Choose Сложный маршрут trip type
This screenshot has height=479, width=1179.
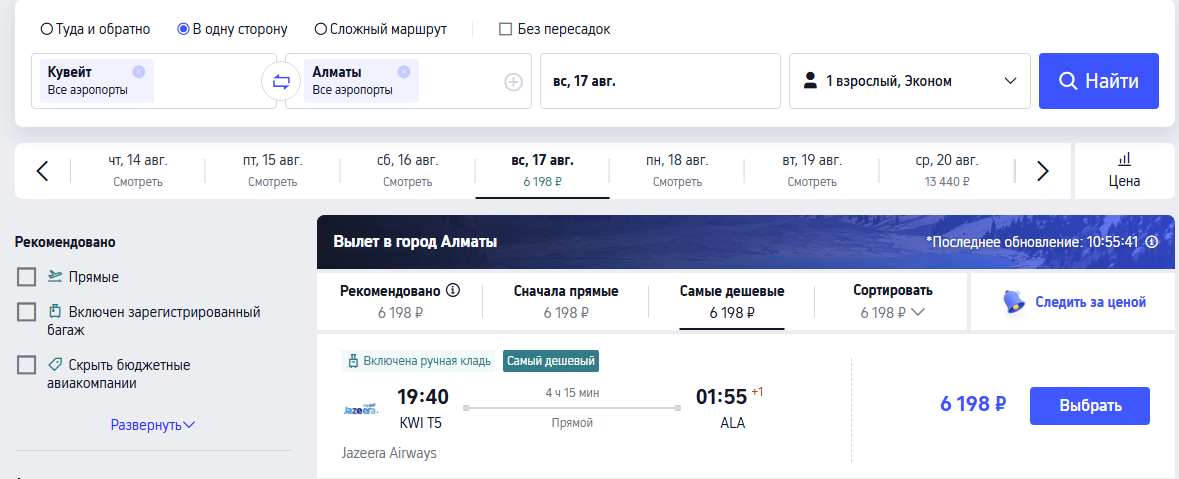click(x=320, y=29)
